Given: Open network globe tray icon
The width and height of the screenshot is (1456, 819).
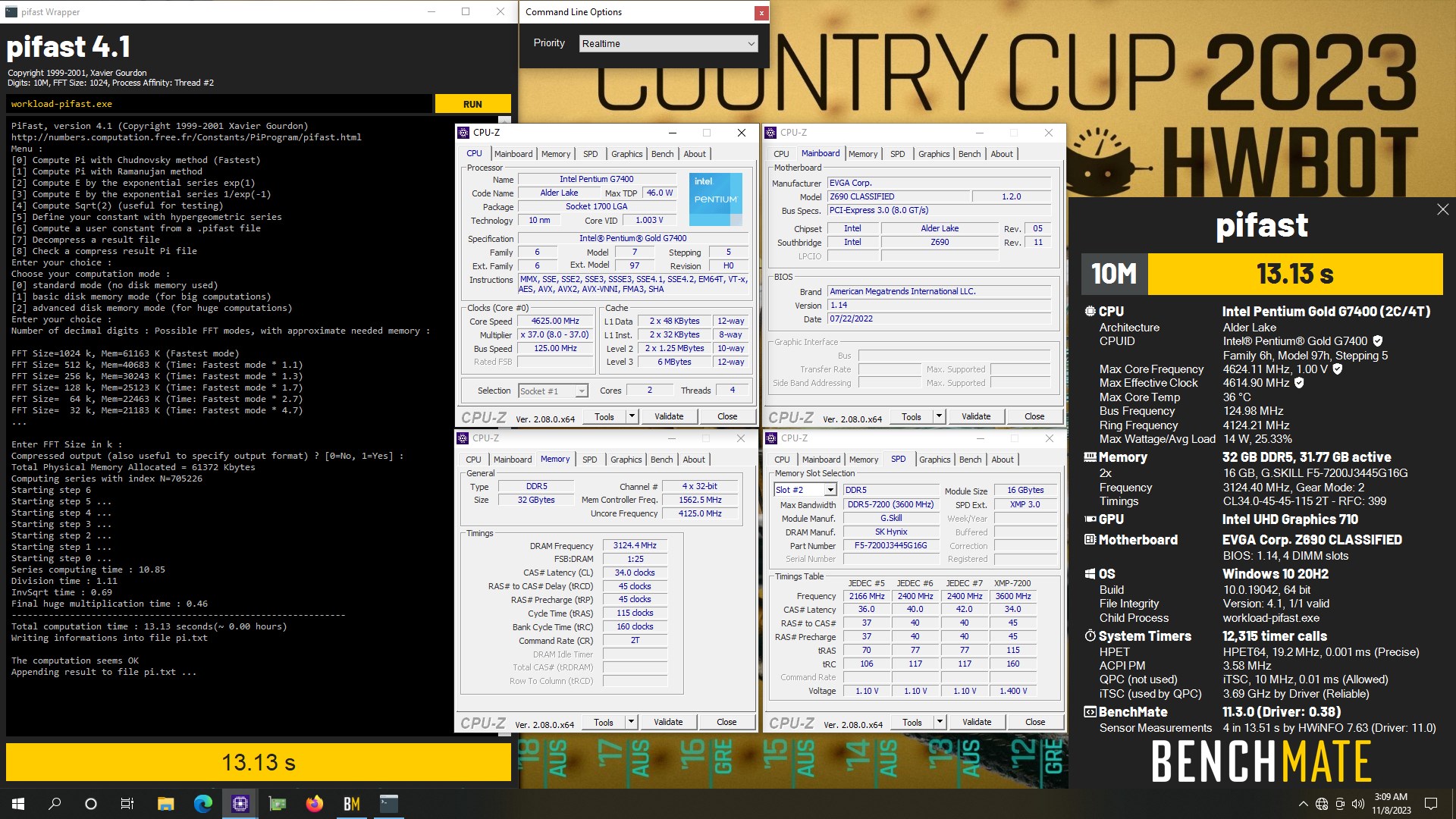Looking at the screenshot, I should tap(1322, 804).
